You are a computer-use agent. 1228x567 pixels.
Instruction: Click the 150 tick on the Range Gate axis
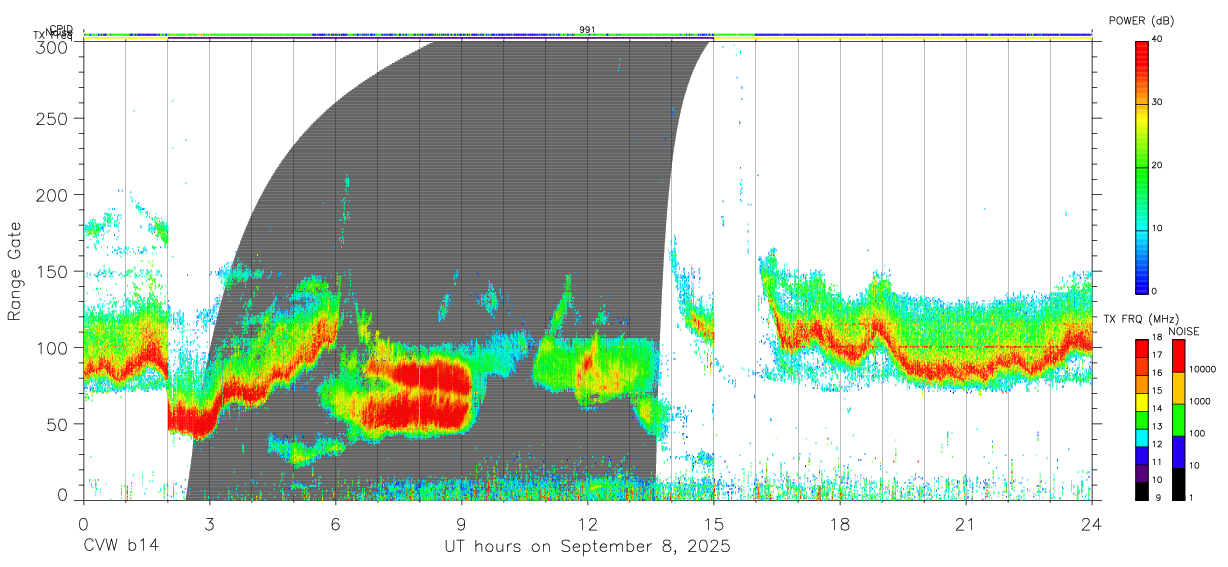point(53,271)
